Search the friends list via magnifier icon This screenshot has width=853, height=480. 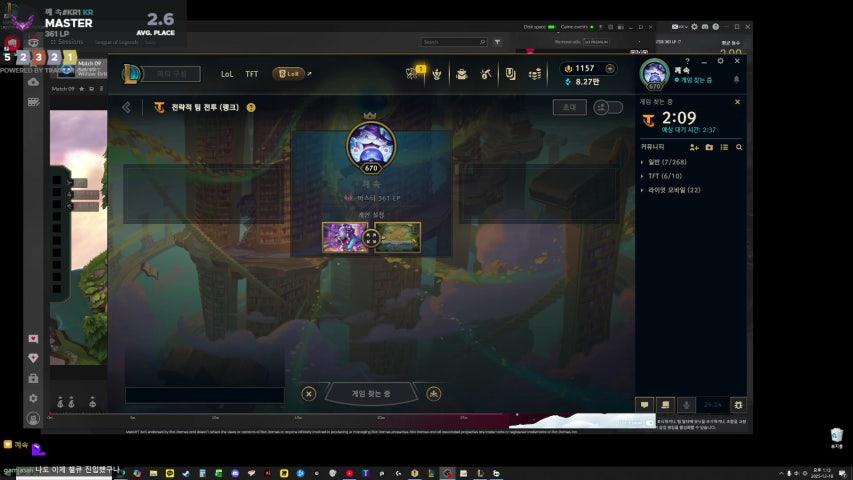click(x=739, y=147)
